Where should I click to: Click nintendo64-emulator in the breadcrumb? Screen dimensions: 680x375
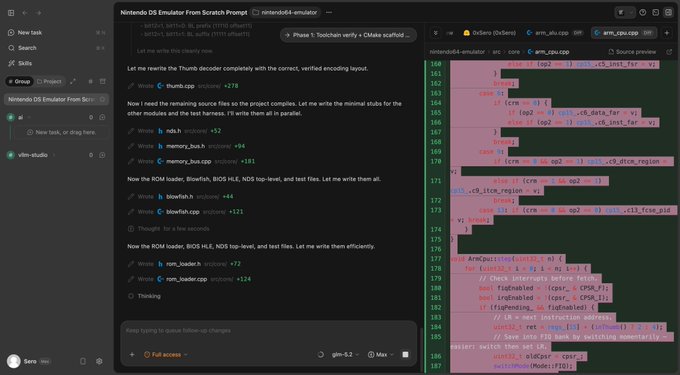coord(457,52)
